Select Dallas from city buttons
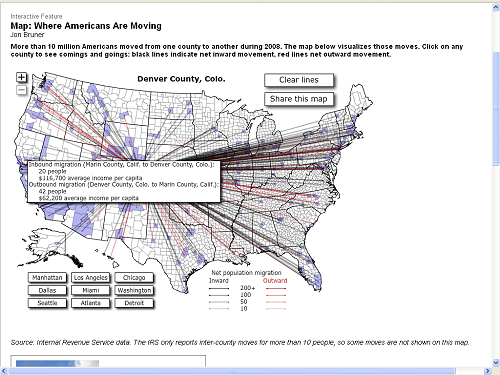This screenshot has width=500, height=375. tap(47, 290)
